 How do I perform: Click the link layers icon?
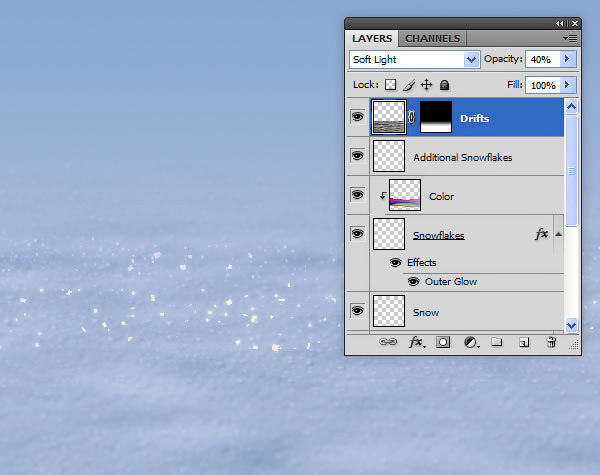(x=388, y=342)
